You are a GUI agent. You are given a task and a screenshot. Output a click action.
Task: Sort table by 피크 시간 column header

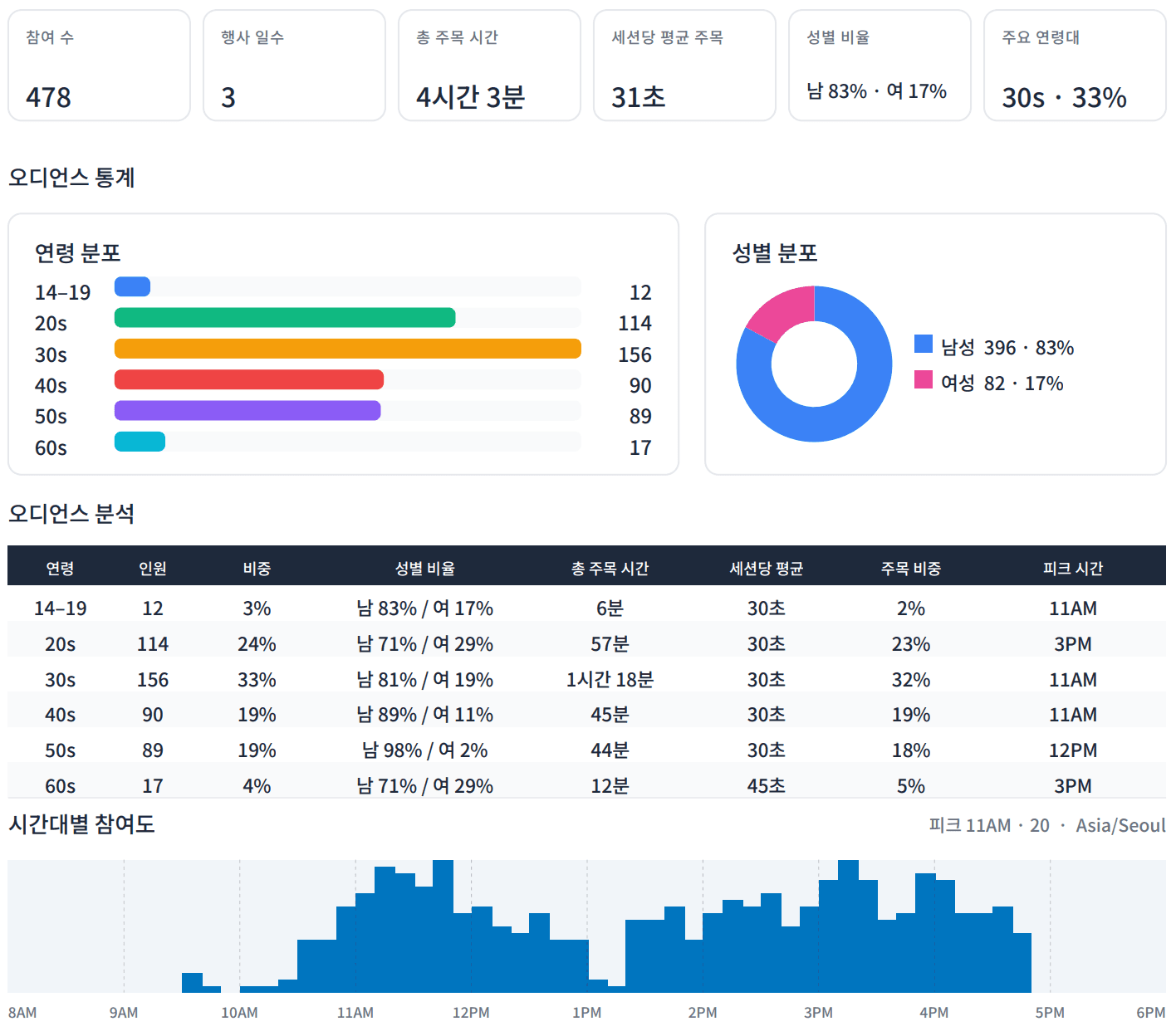[1073, 569]
